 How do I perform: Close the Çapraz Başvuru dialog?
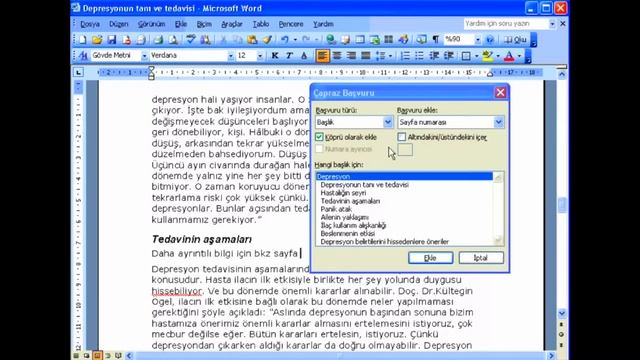[500, 93]
